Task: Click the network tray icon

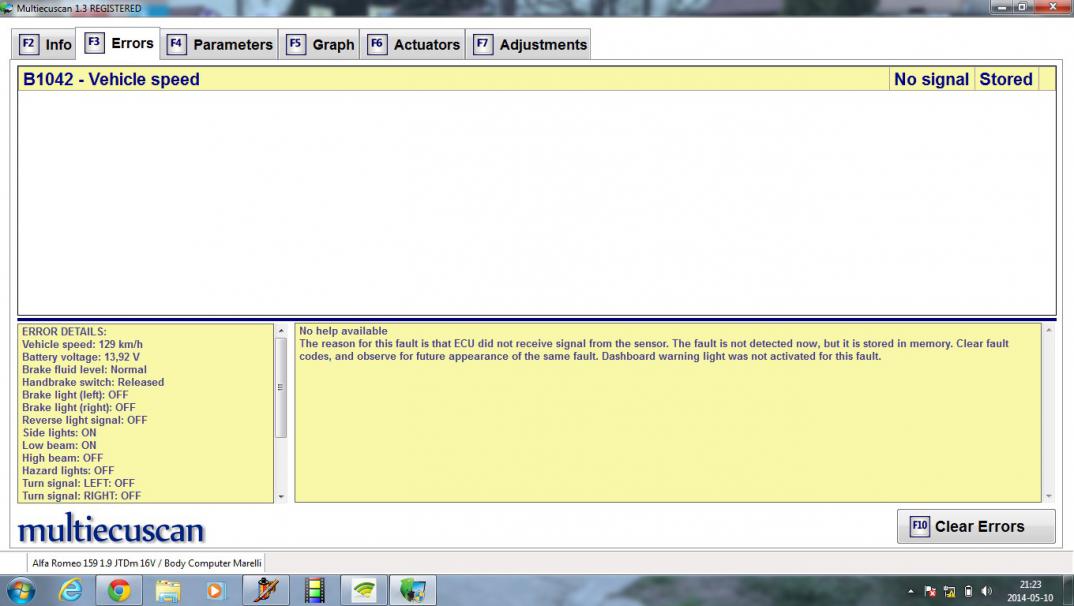Action: 949,592
